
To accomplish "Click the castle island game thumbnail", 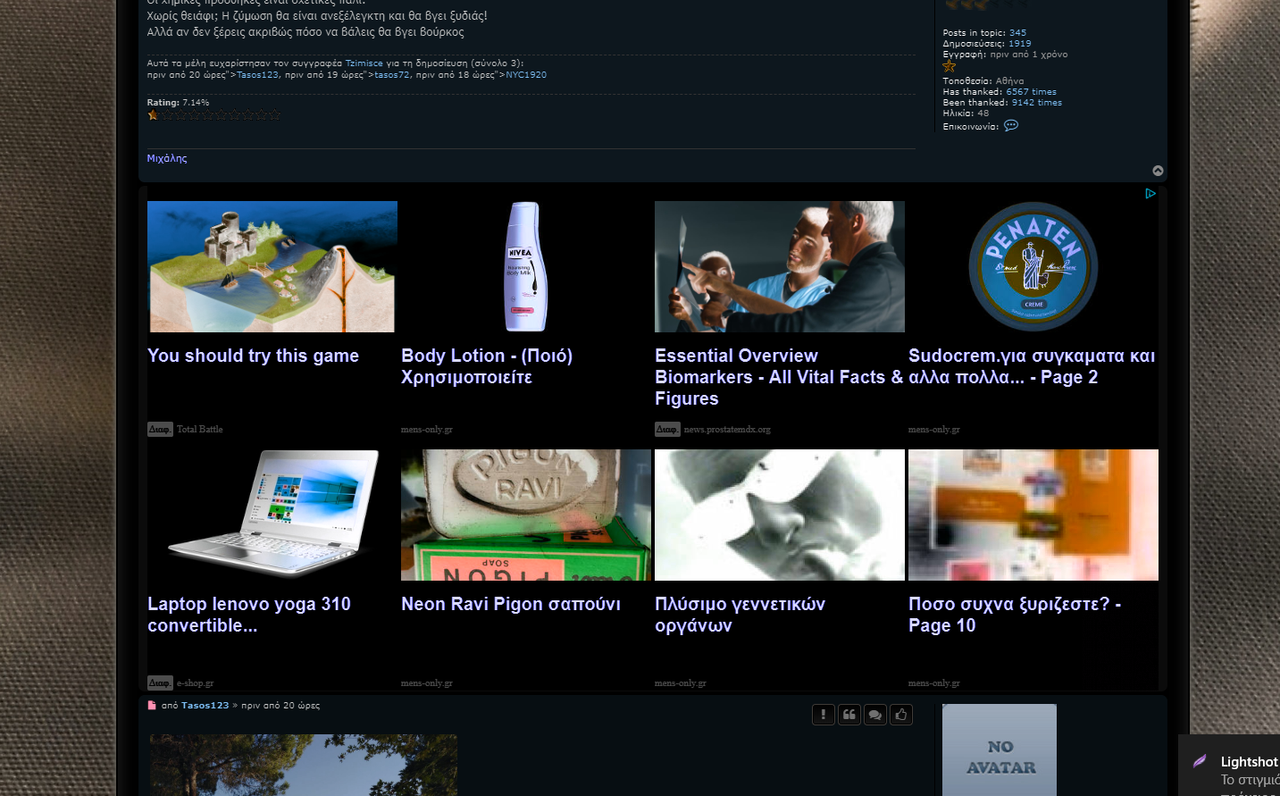I will click(x=272, y=267).
